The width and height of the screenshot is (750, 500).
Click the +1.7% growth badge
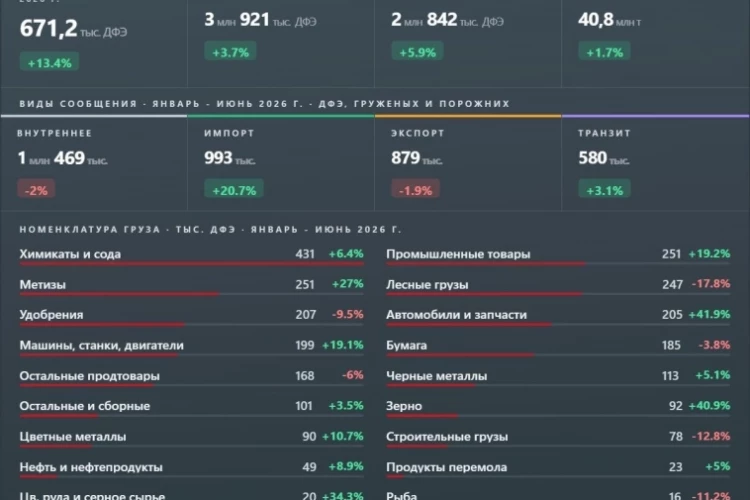click(604, 52)
